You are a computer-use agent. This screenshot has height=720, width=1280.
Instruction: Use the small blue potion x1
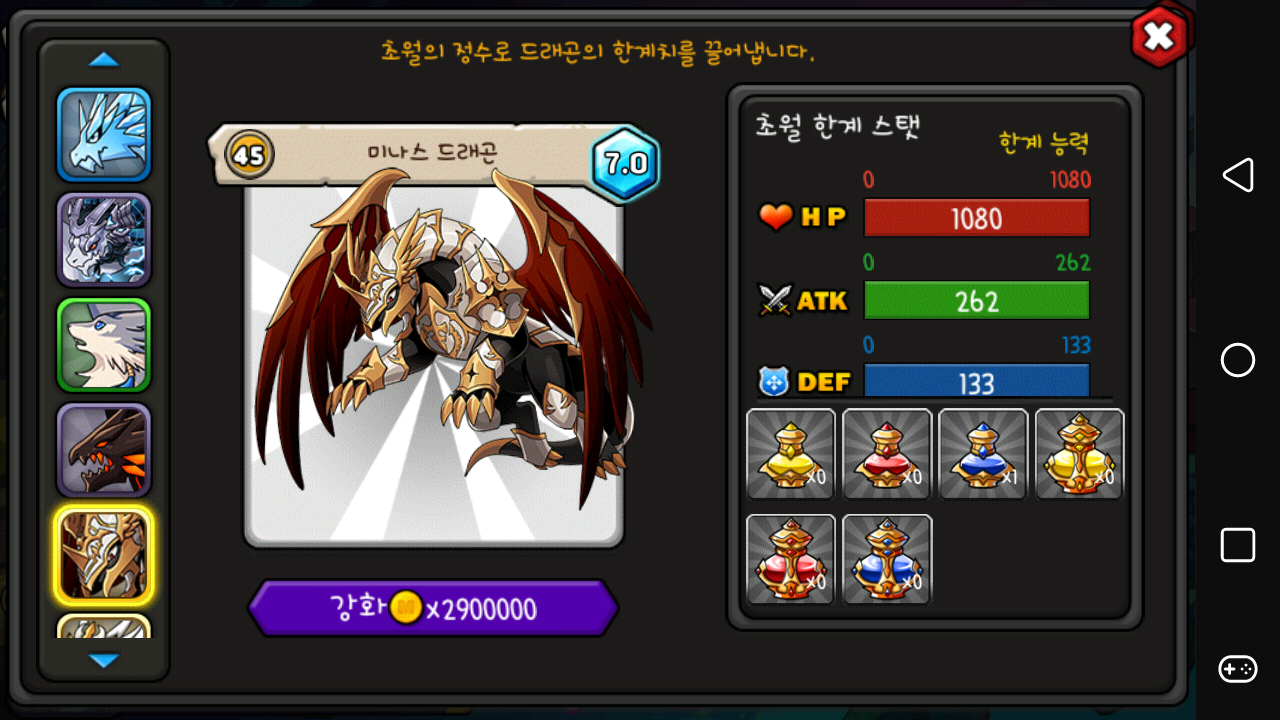[x=983, y=453]
